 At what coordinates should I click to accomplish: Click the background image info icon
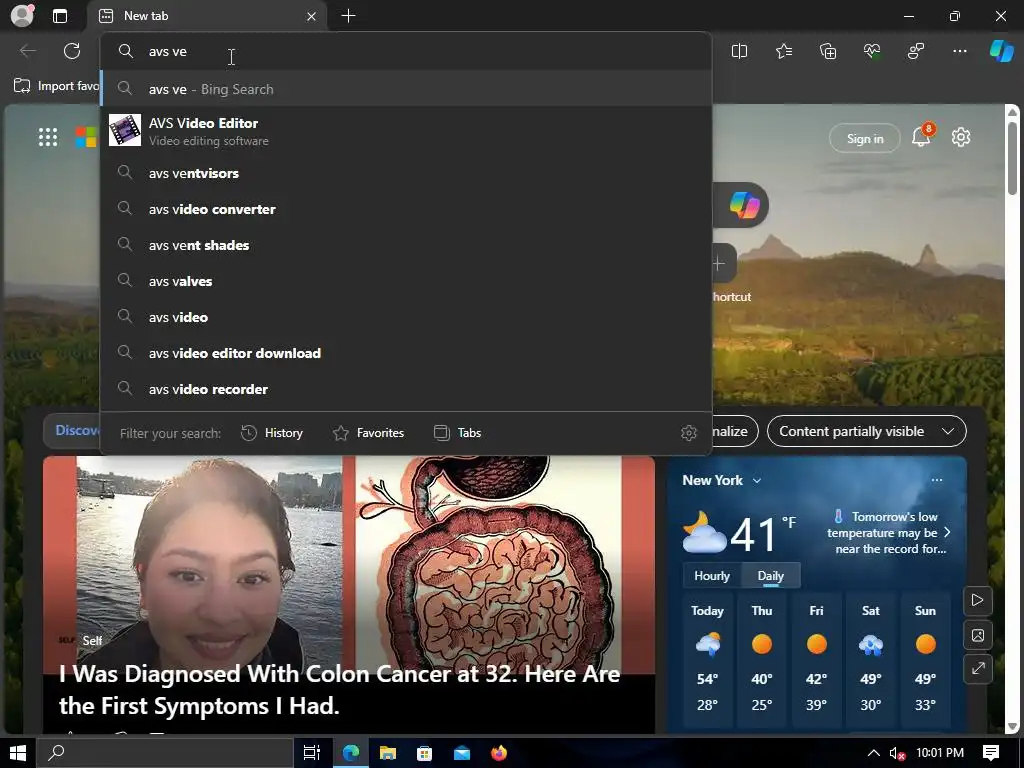[978, 635]
